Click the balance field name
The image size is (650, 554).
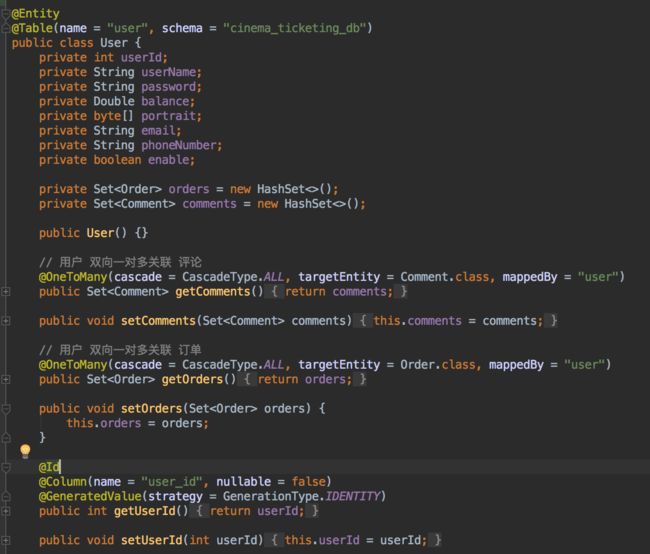coord(165,101)
